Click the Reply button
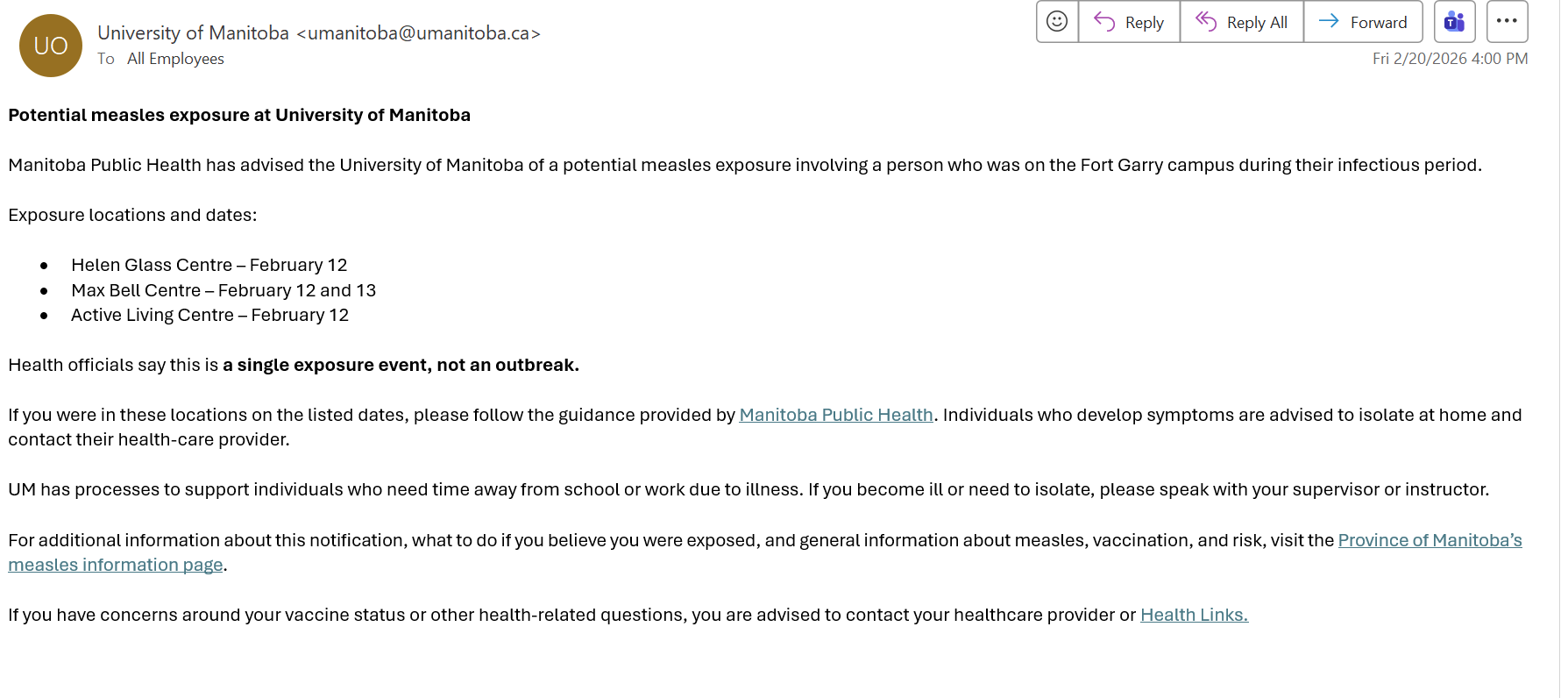 point(1129,22)
